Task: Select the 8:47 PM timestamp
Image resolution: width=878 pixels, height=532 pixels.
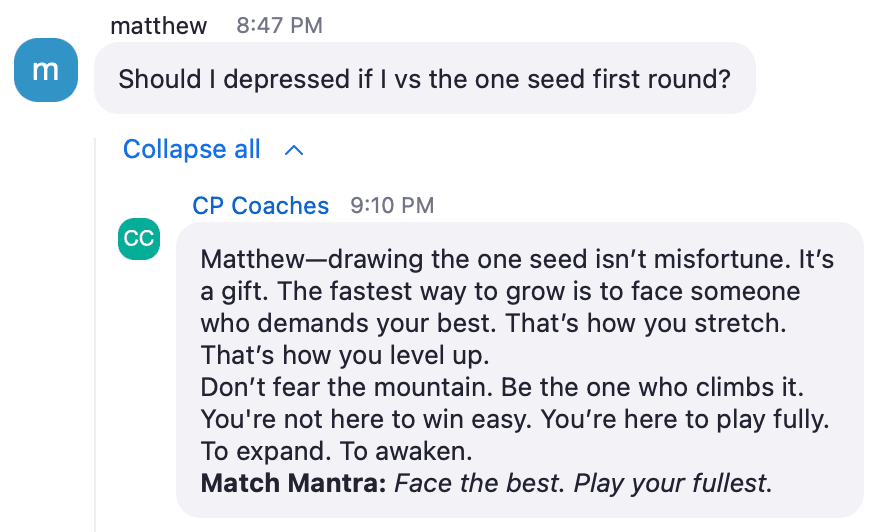Action: 279,25
